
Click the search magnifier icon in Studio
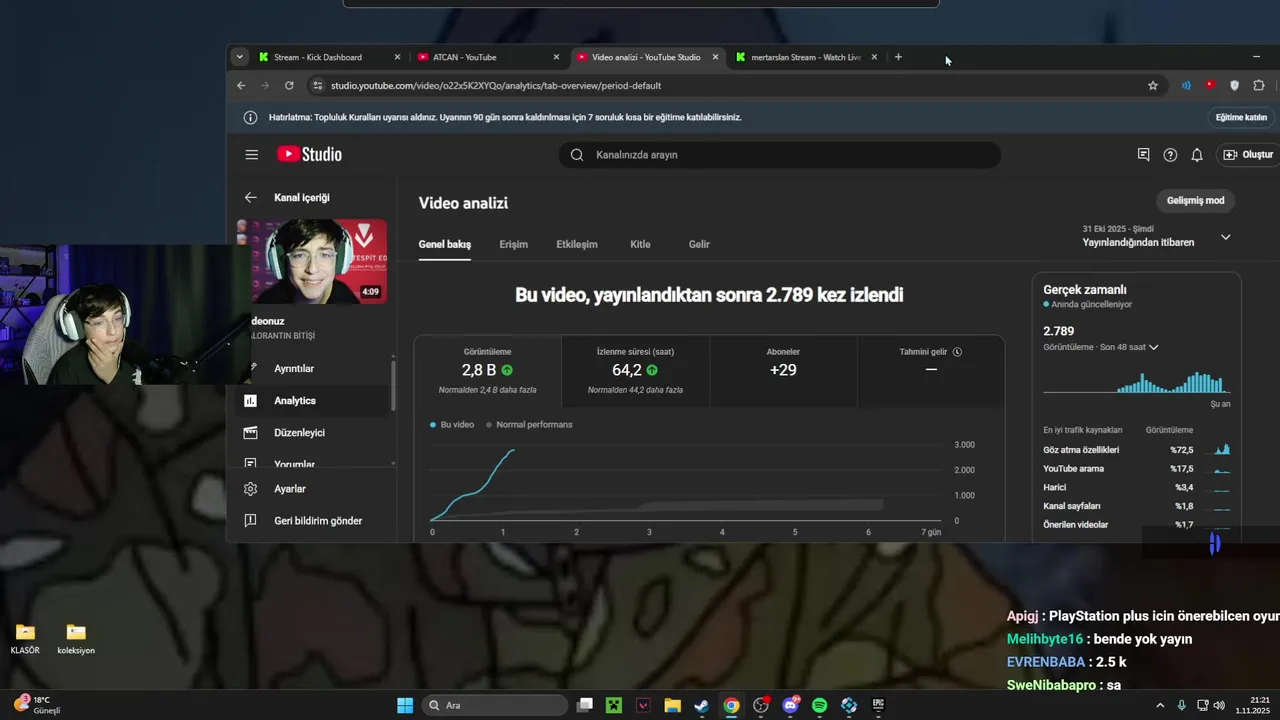click(577, 155)
